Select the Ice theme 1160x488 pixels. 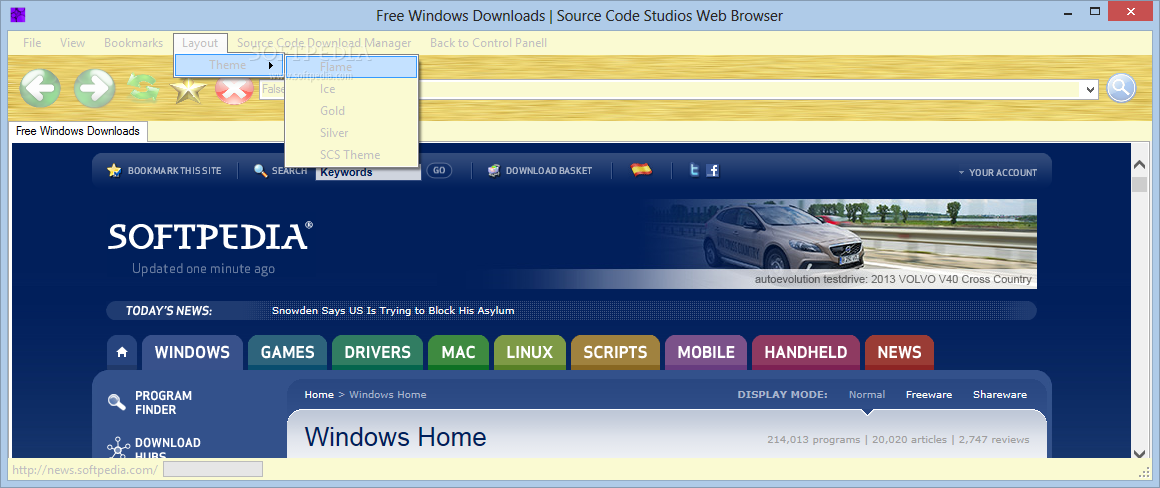coord(351,89)
